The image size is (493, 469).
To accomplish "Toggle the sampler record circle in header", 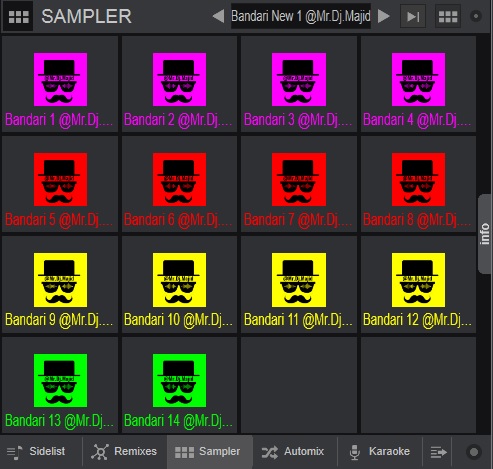I will [x=476, y=16].
